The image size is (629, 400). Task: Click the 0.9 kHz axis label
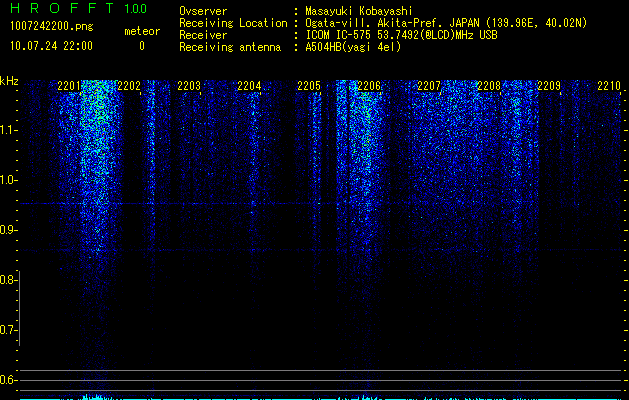point(8,230)
